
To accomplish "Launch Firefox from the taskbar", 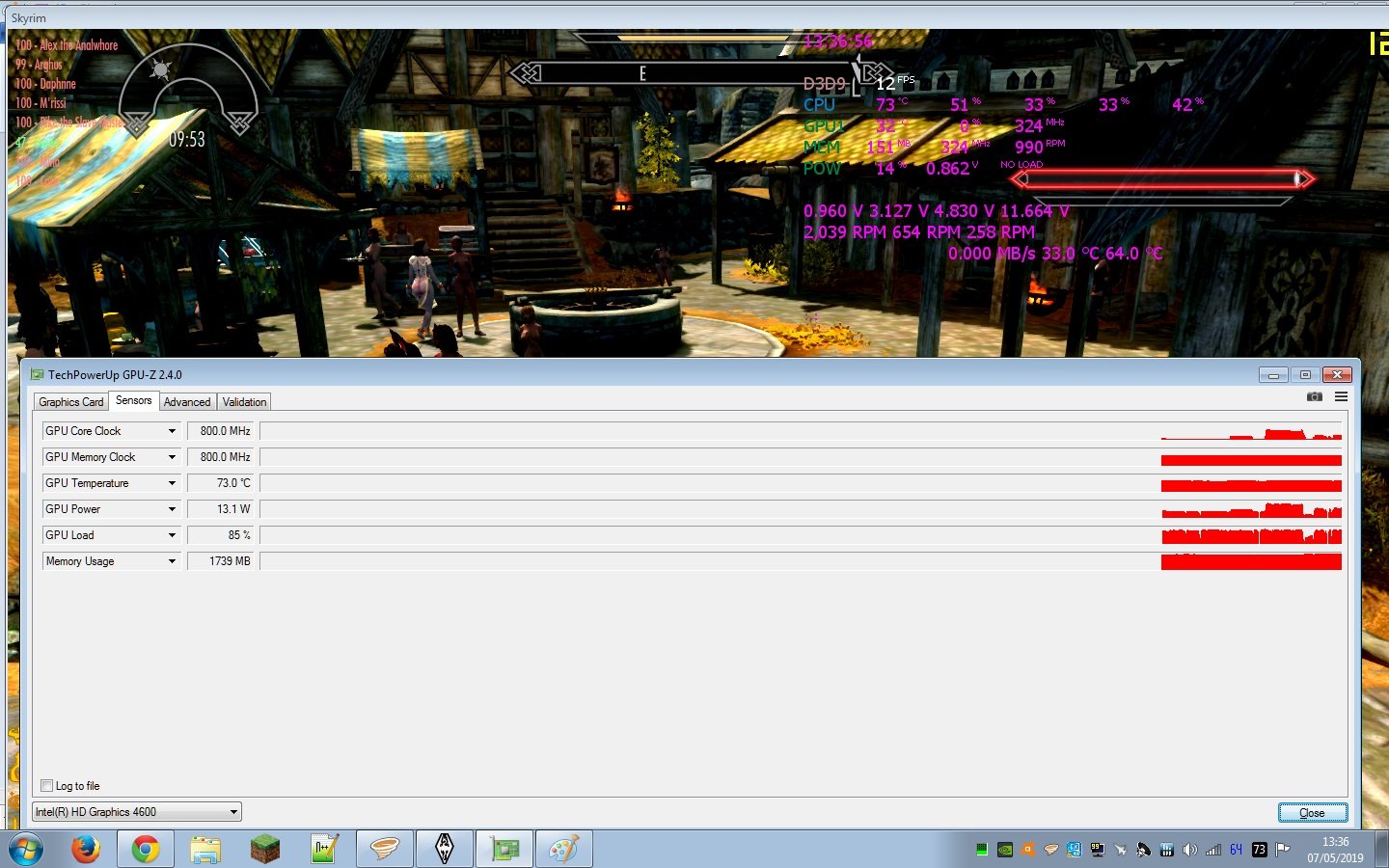I will tap(86, 849).
